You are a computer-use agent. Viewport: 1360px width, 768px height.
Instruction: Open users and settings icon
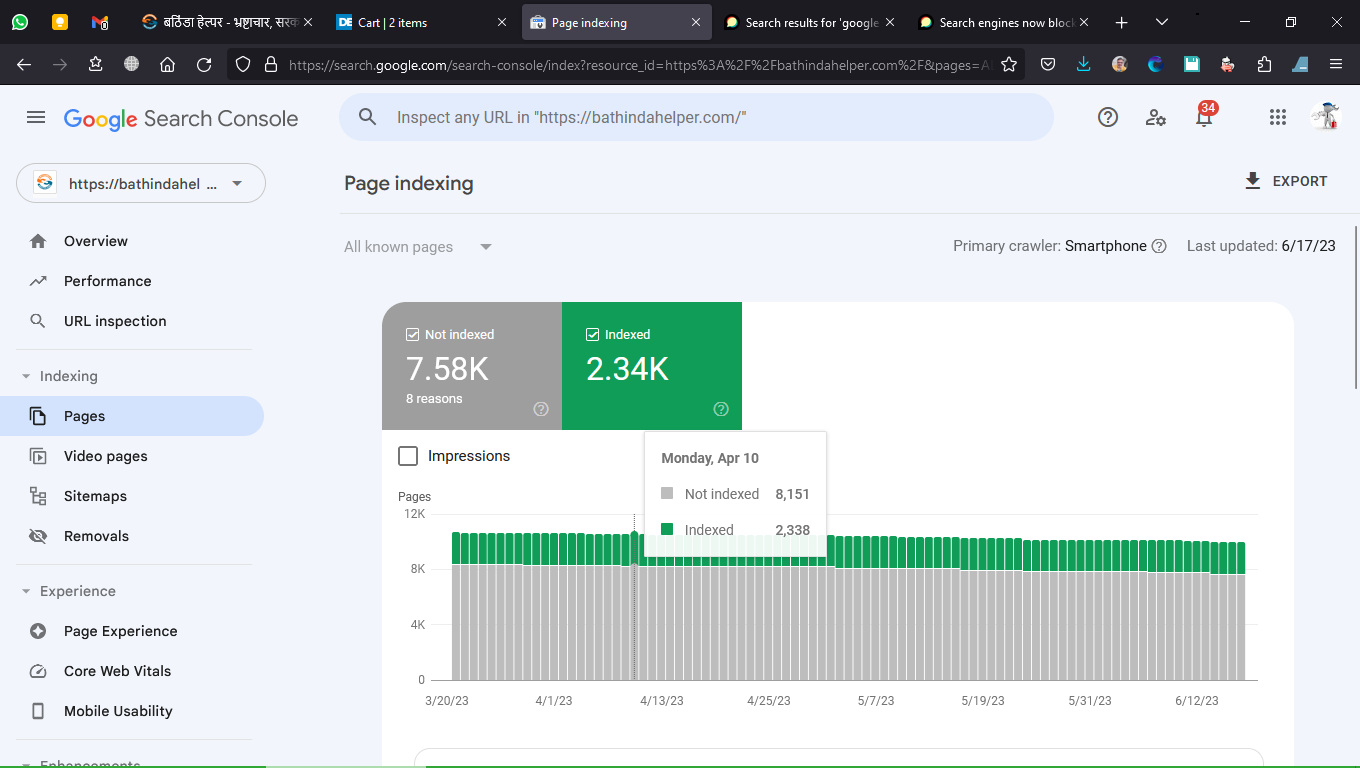pos(1156,117)
